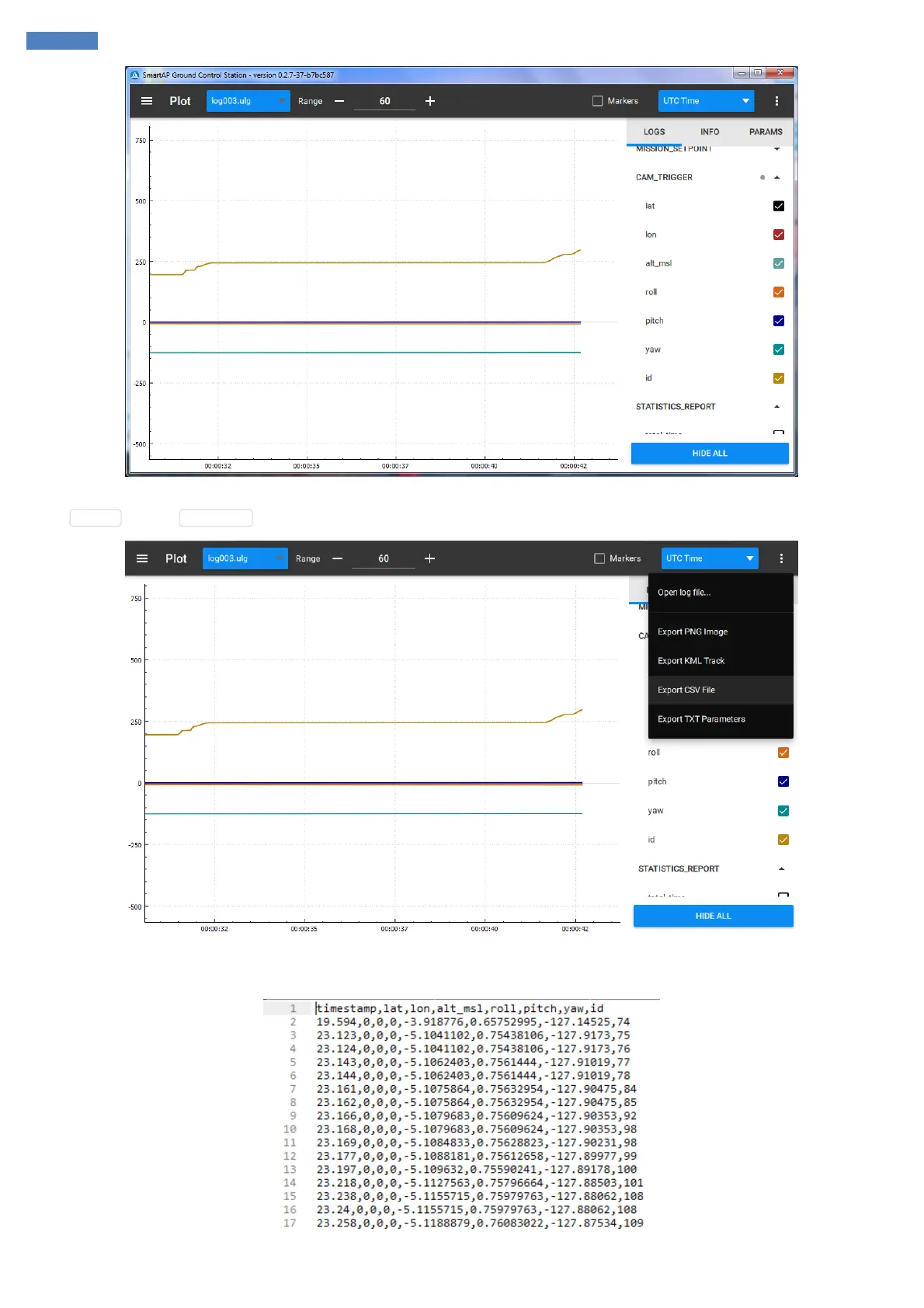The width and height of the screenshot is (924, 1308).
Task: Toggle the orange roll color checkbox in top panel
Action: pos(779,292)
